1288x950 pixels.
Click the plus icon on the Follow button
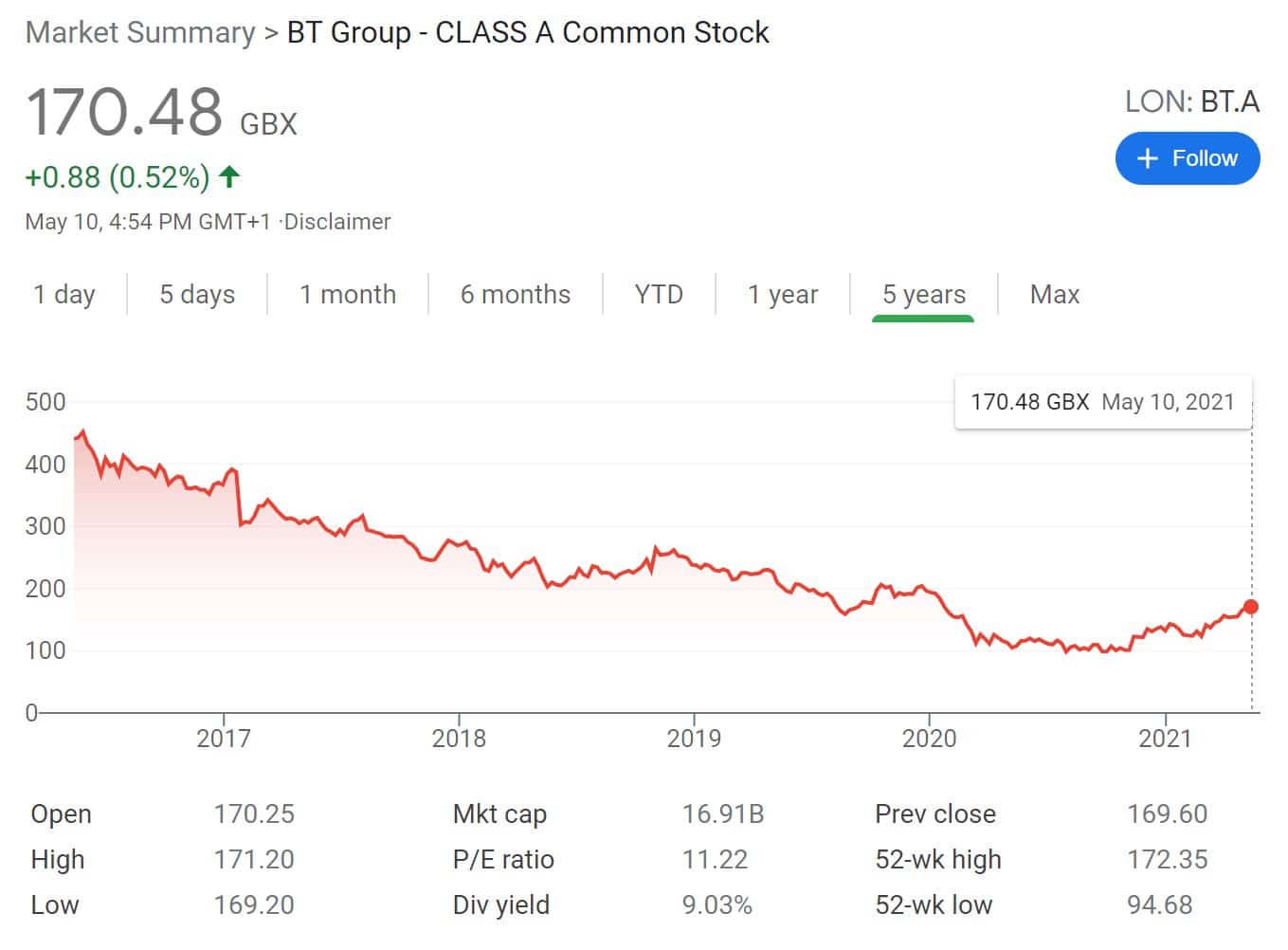(x=1148, y=158)
